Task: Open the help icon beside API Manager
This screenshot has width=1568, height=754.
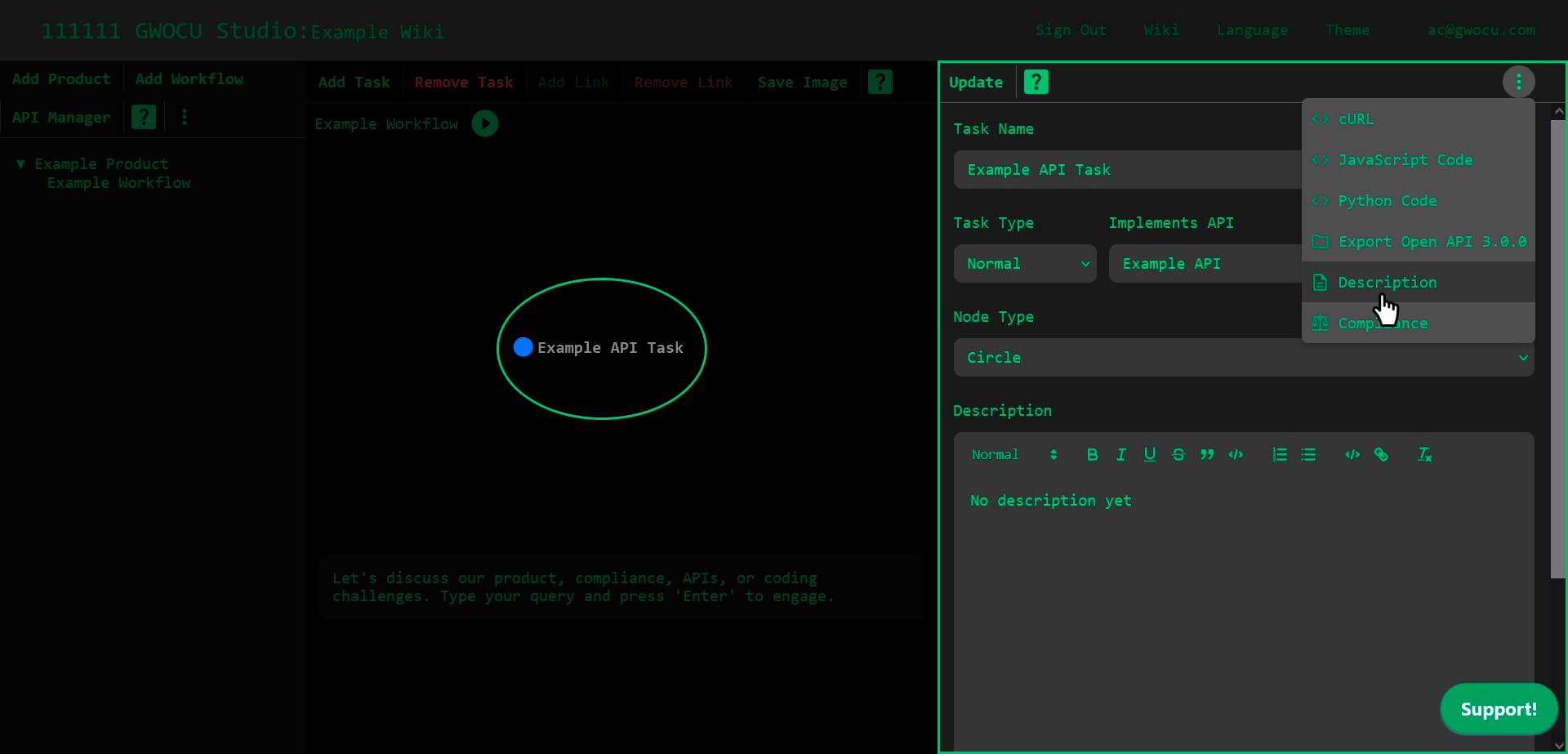Action: click(x=144, y=117)
